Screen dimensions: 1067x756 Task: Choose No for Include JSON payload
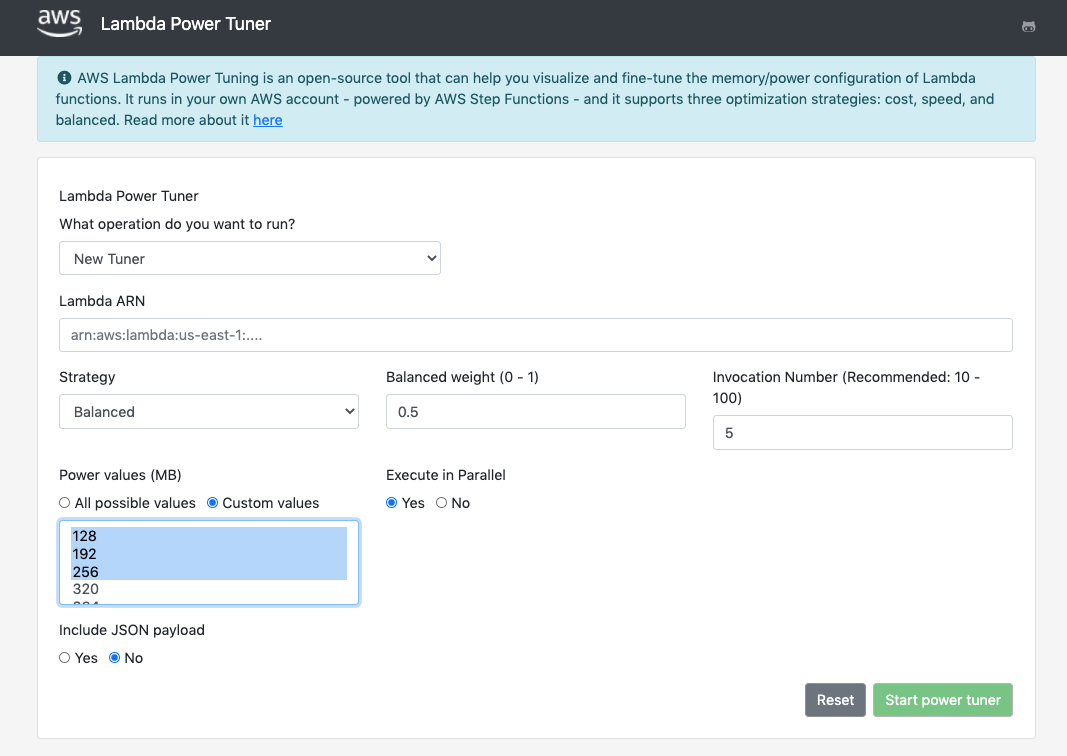tap(114, 658)
